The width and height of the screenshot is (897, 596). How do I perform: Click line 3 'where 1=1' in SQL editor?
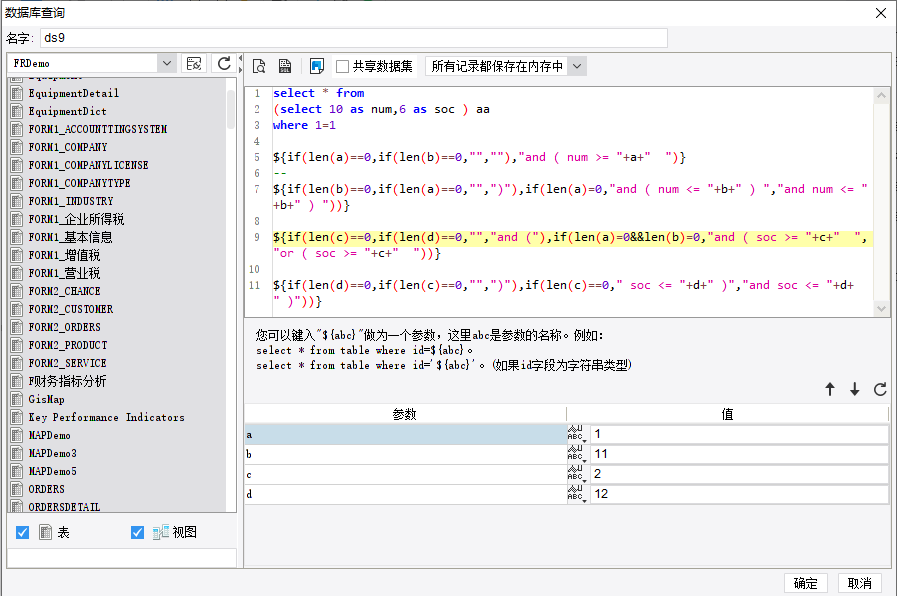(x=304, y=125)
